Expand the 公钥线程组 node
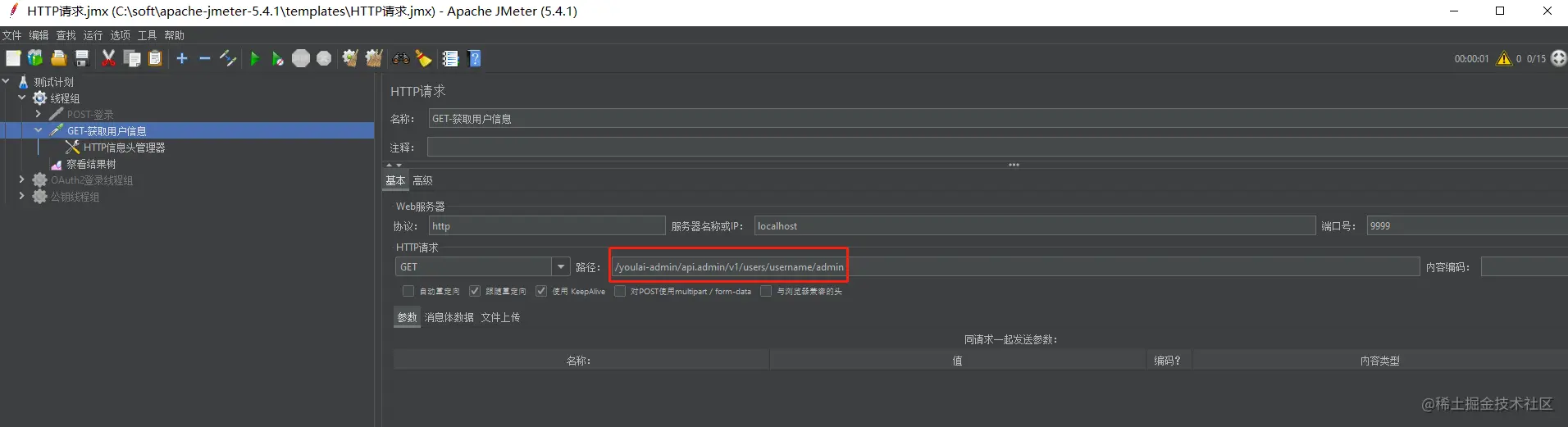The height and width of the screenshot is (427, 1568). pos(22,196)
